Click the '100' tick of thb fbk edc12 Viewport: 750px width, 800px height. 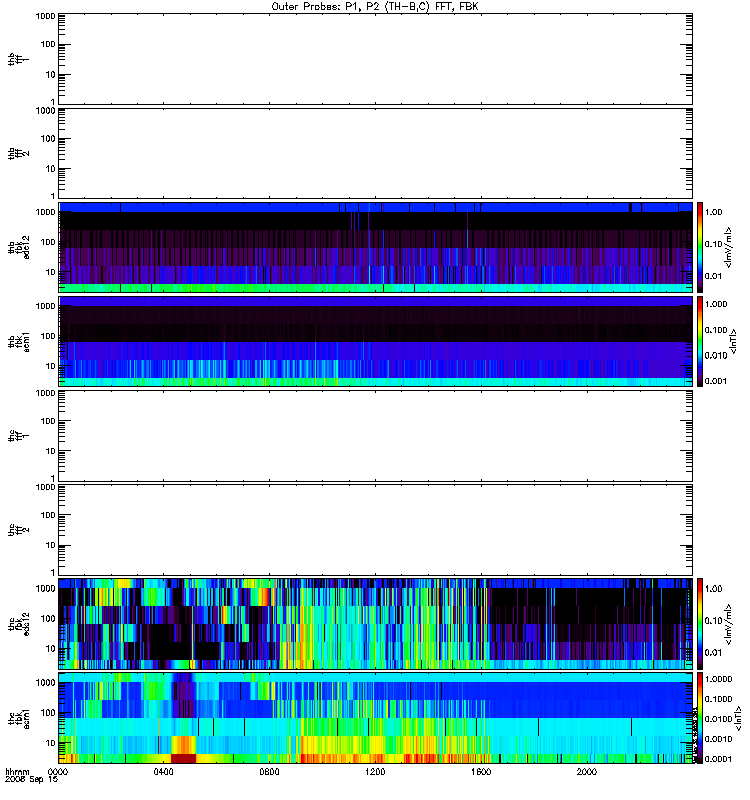click(x=48, y=242)
